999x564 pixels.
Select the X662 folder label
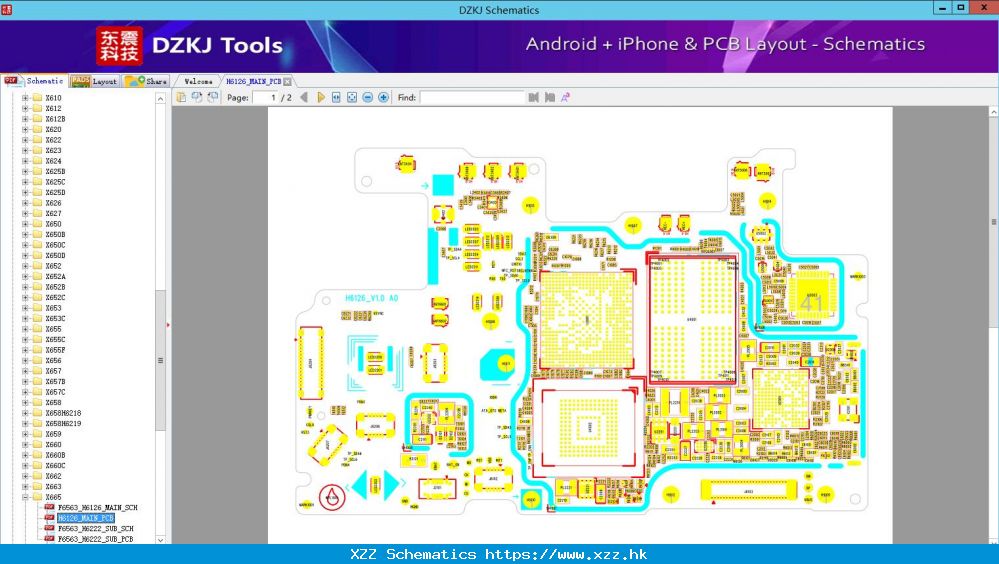54,476
